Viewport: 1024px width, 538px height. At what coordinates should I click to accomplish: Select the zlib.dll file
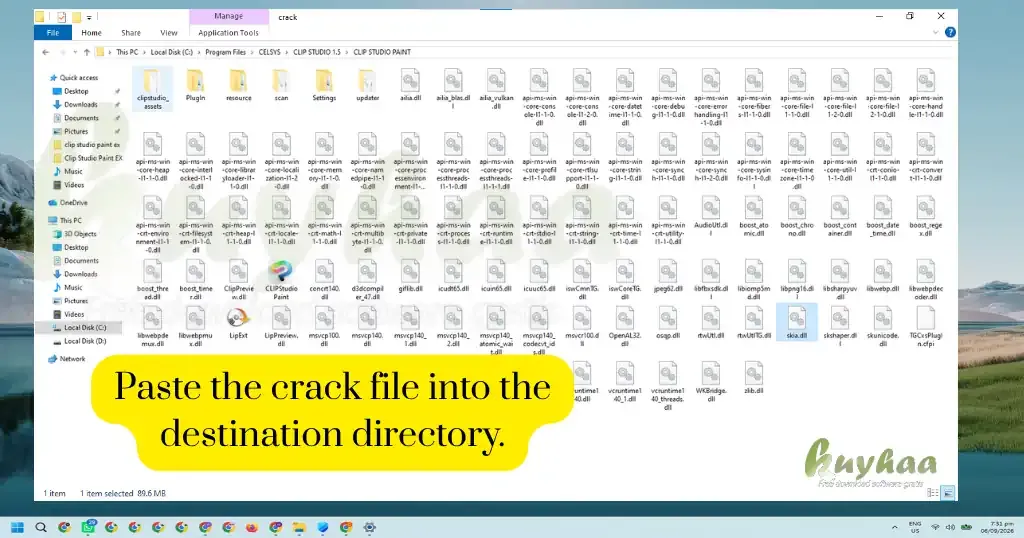754,378
